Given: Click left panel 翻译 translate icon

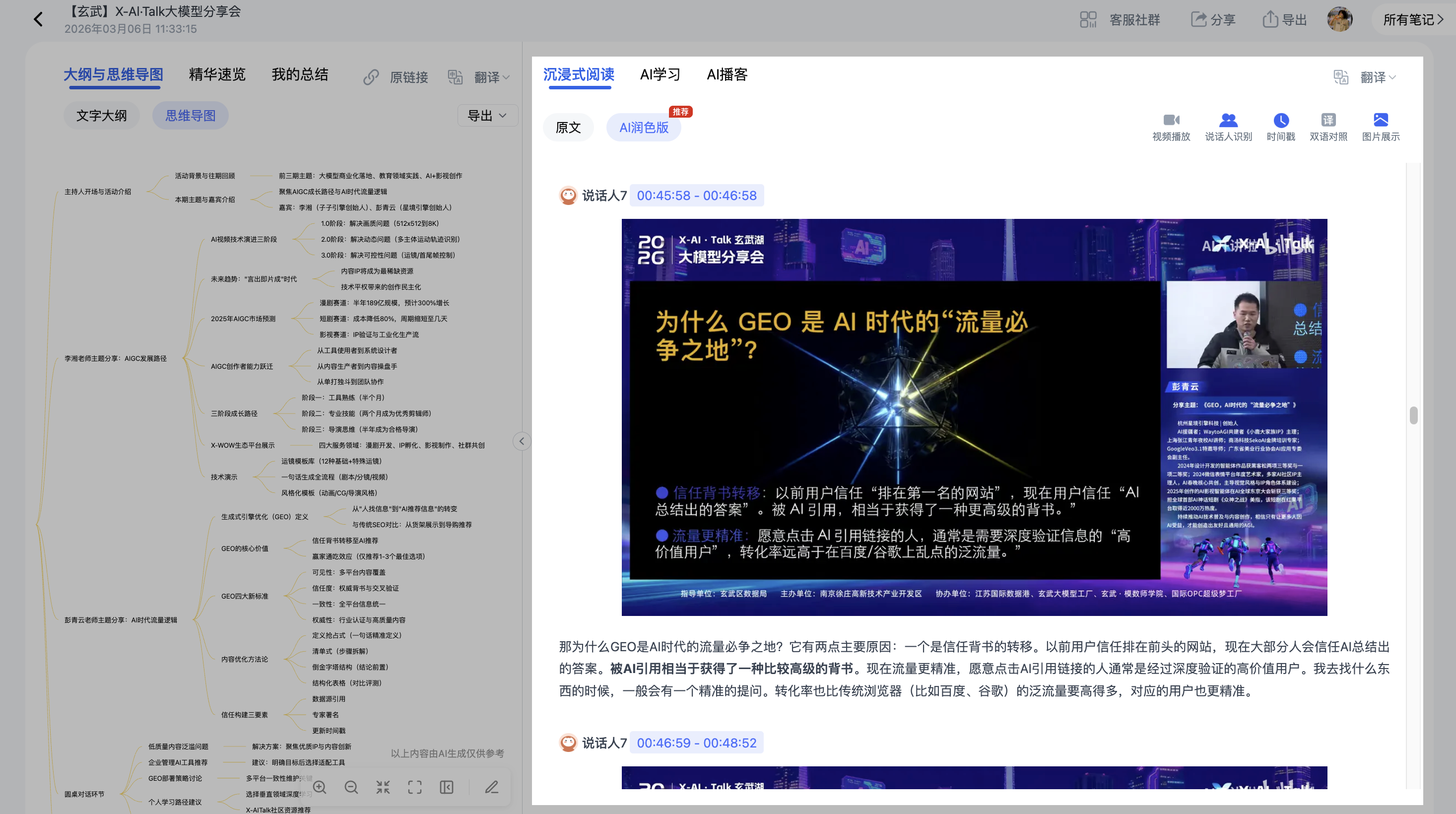Looking at the screenshot, I should click(455, 77).
